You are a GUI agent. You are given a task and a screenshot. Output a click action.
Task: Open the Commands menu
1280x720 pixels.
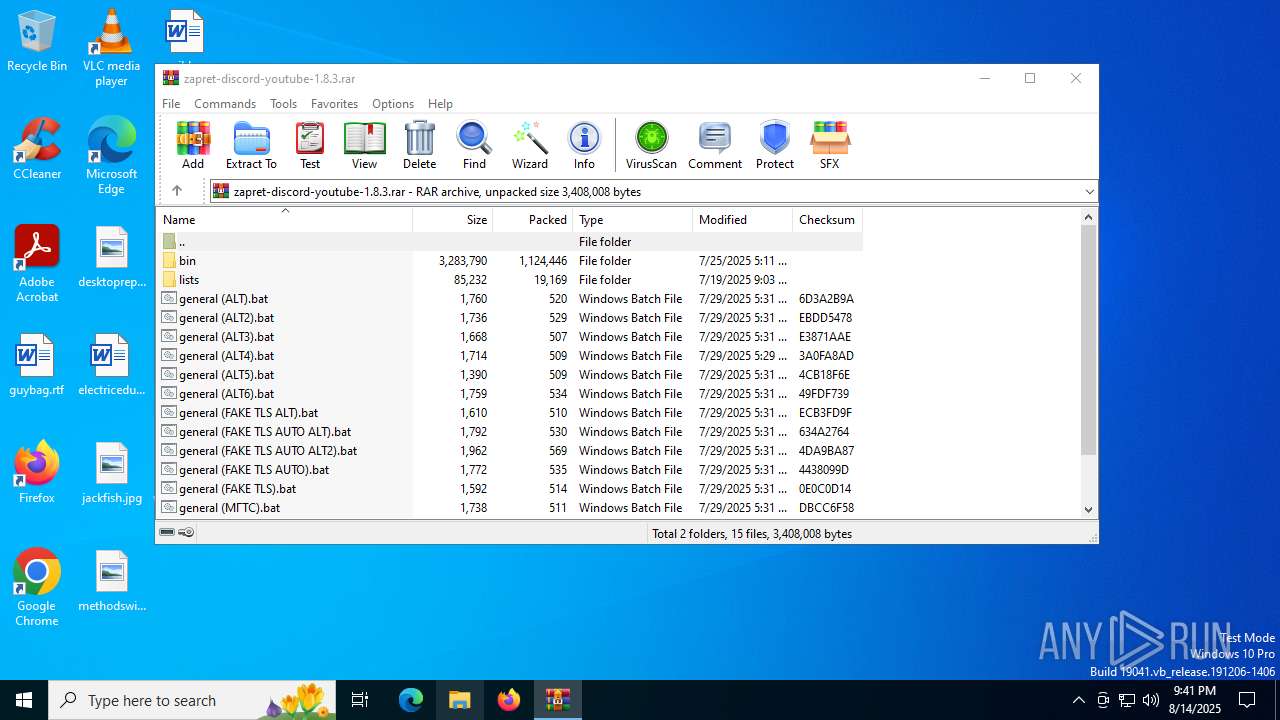[225, 104]
